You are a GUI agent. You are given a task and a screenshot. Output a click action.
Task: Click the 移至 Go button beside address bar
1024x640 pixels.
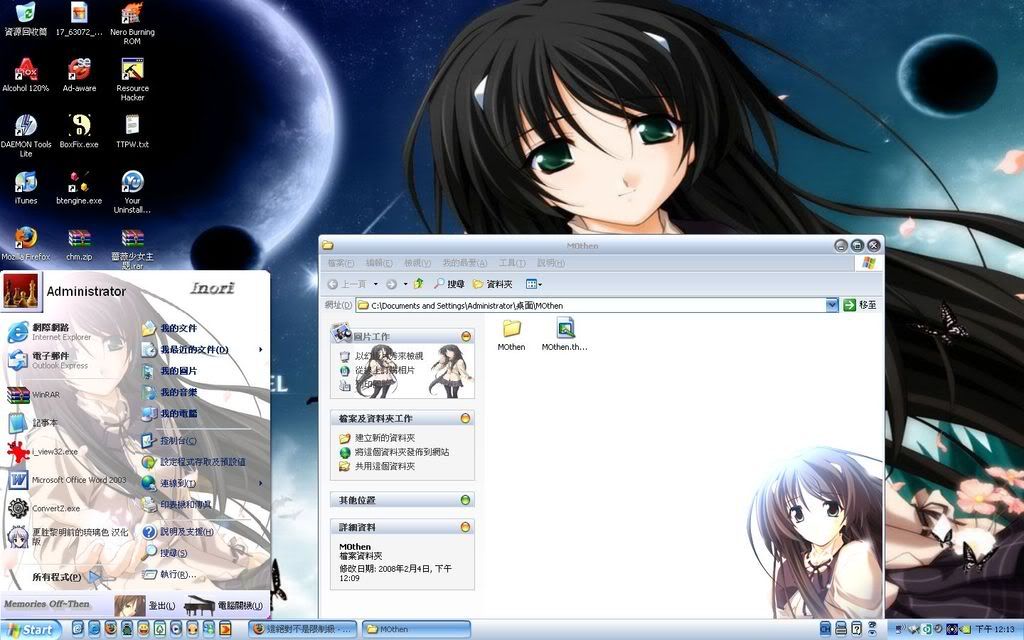pos(860,305)
